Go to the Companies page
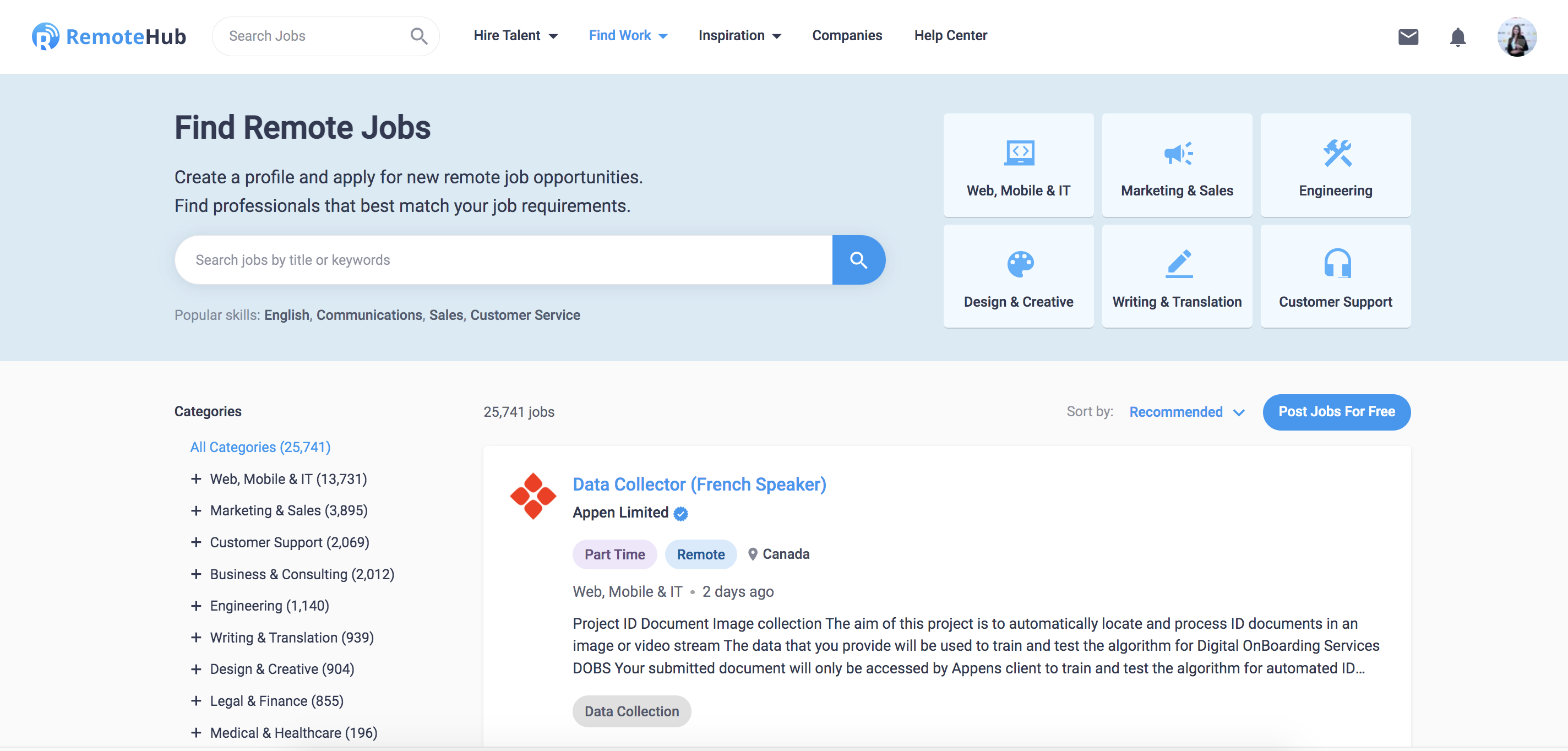Viewport: 1568px width, 751px height. click(847, 36)
